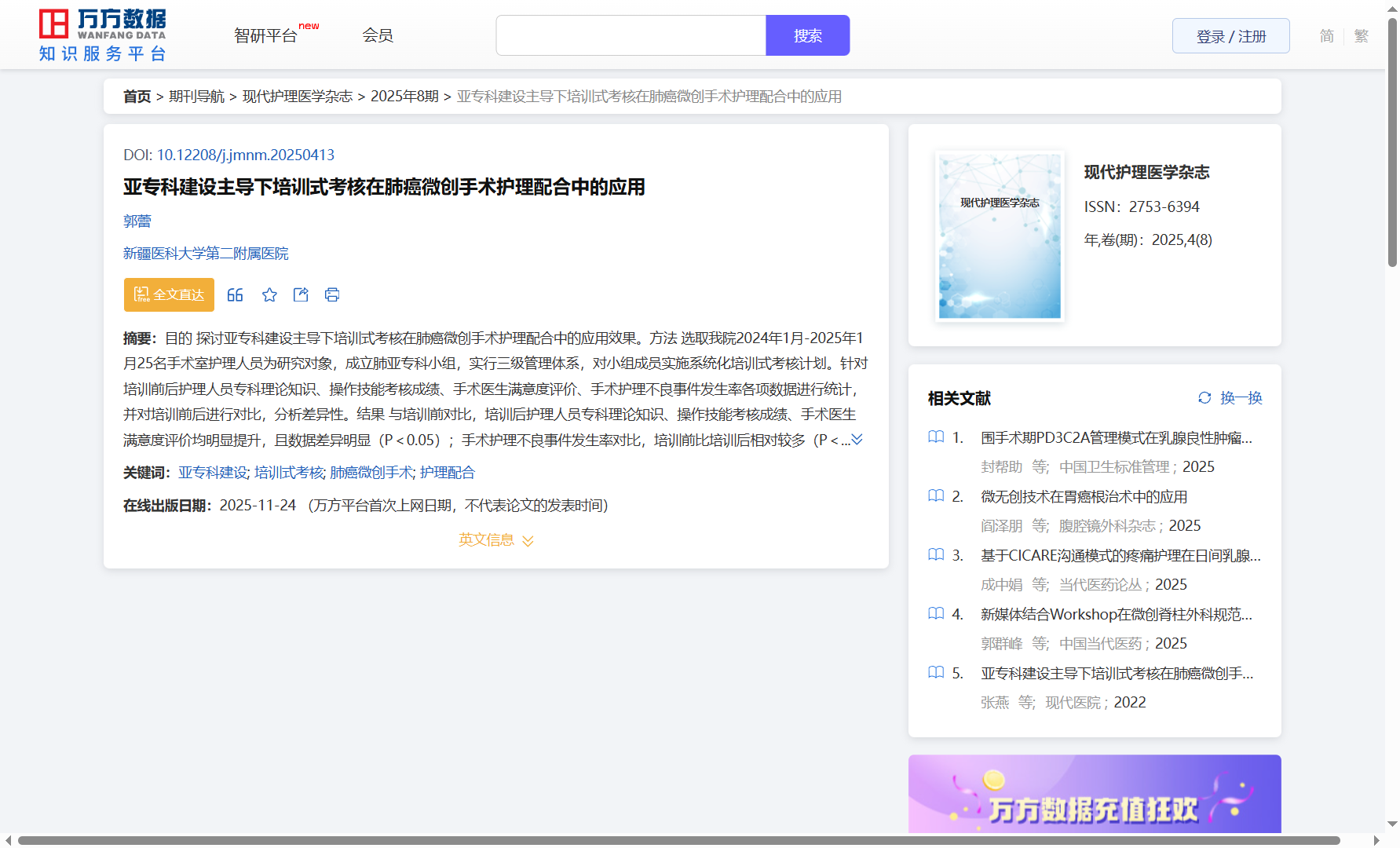This screenshot has width=1400, height=848.
Task: Click the print icon
Action: [x=332, y=294]
